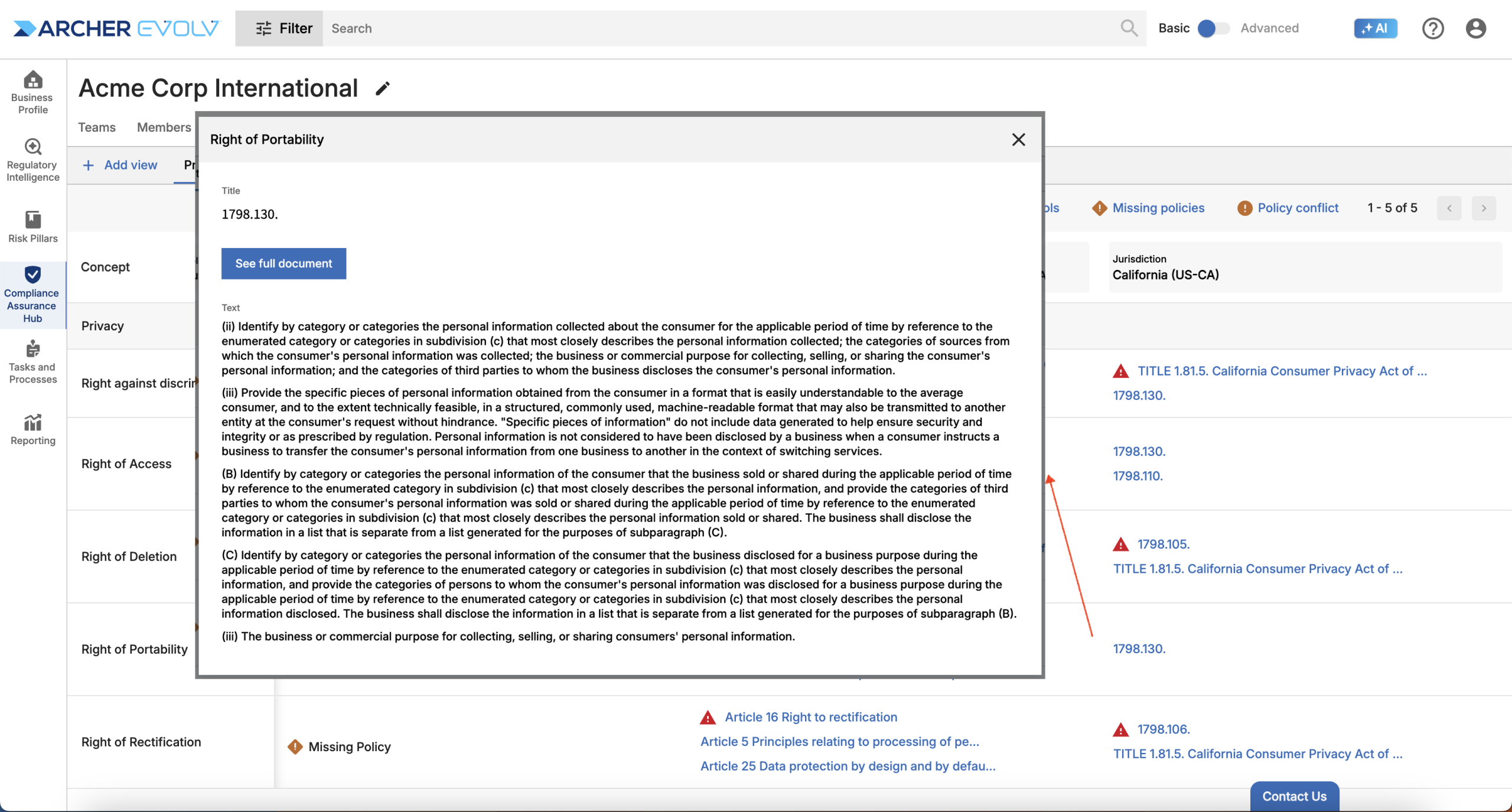Screen dimensions: 1512x812
Task: Click Missing Policy diamond icon in Rectification row
Action: pyautogui.click(x=295, y=747)
